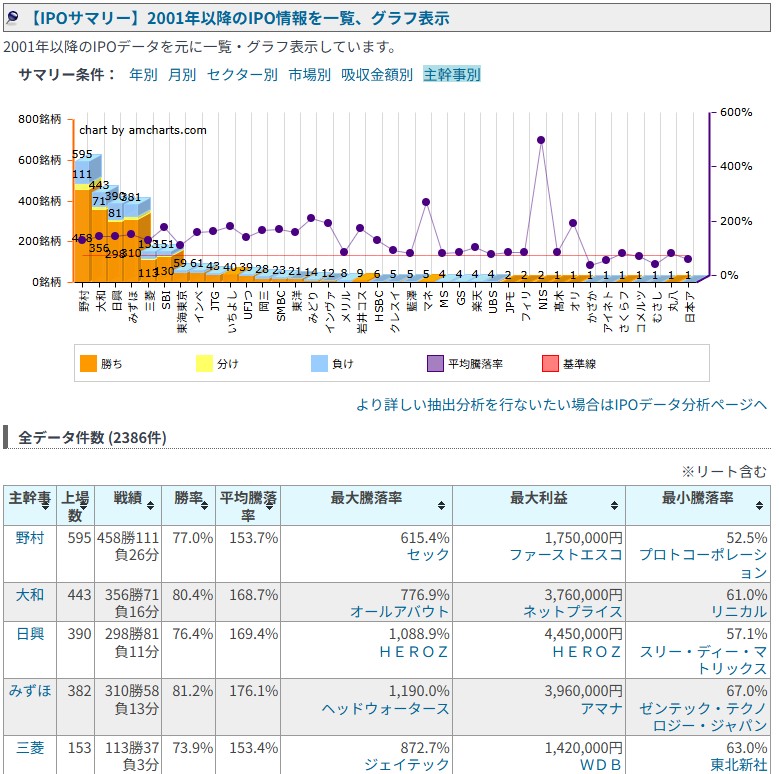Toggle the 平均騰落率 purple legend series
The image size is (779, 774).
(435, 364)
